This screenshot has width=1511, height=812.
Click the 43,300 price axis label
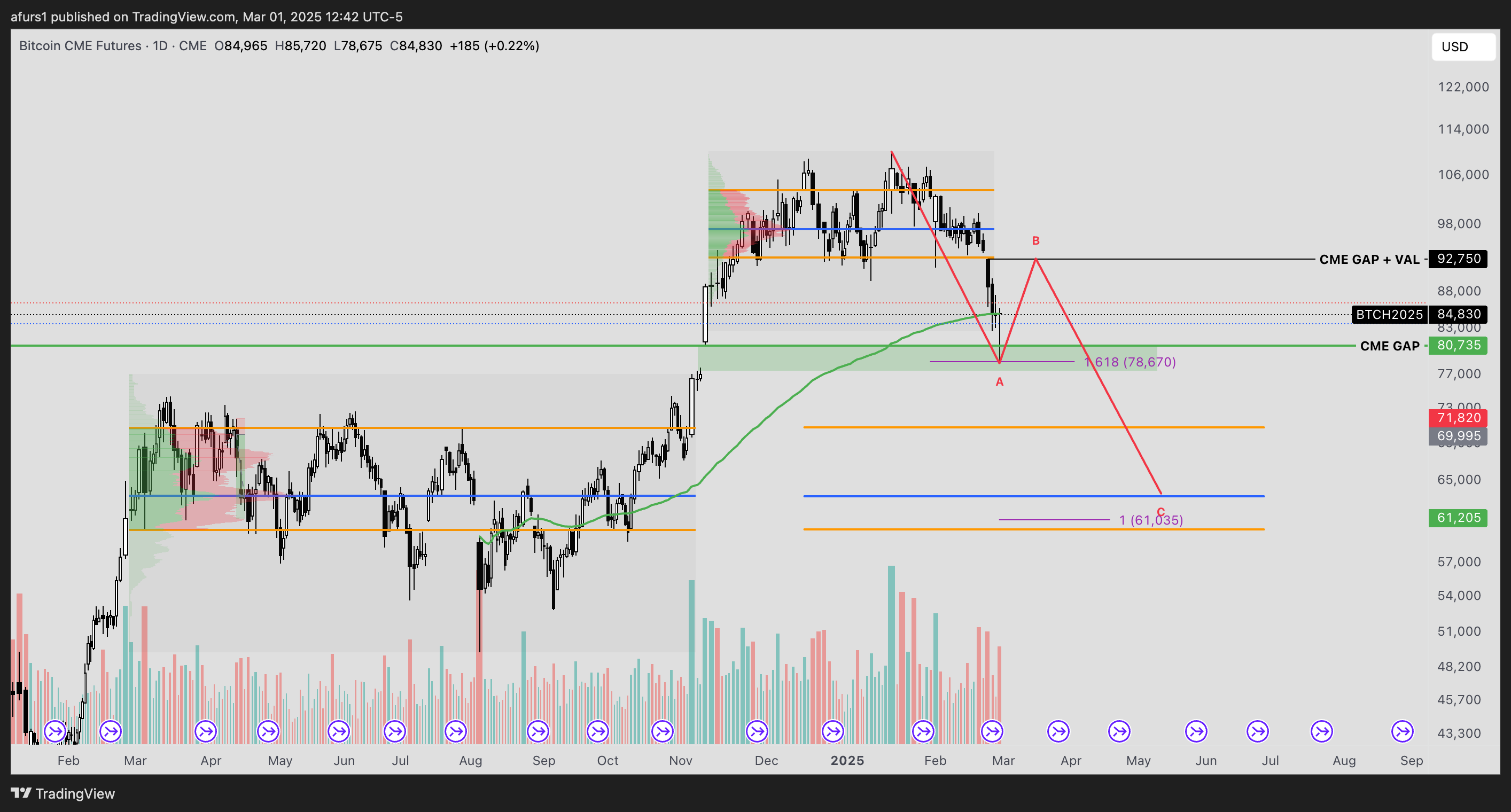click(1459, 733)
